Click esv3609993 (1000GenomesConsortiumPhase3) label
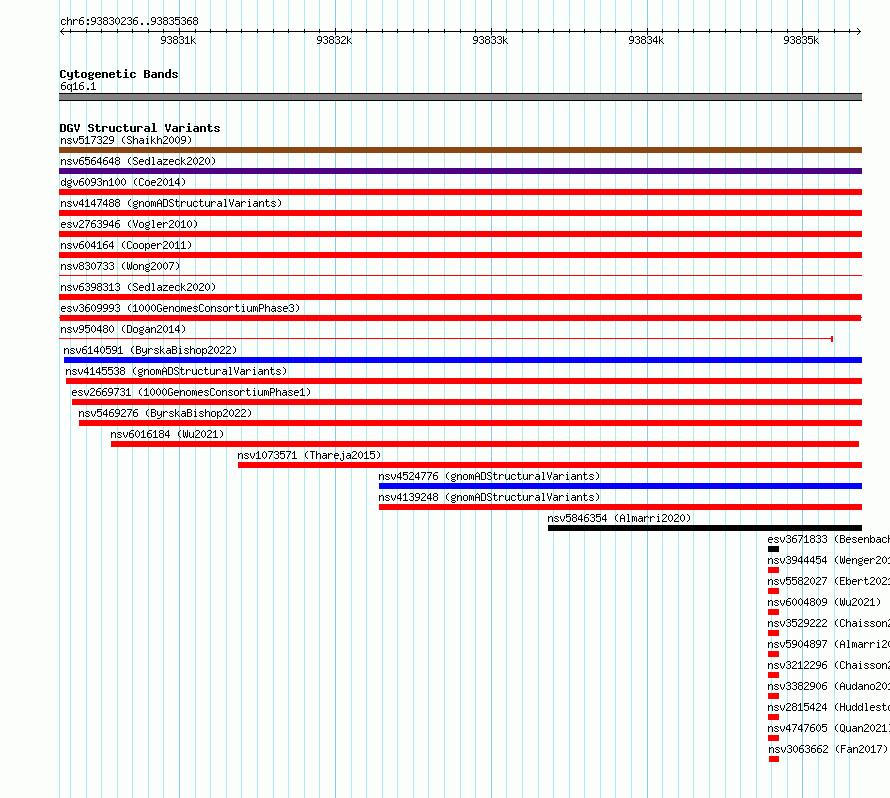890x798 pixels. click(x=180, y=308)
